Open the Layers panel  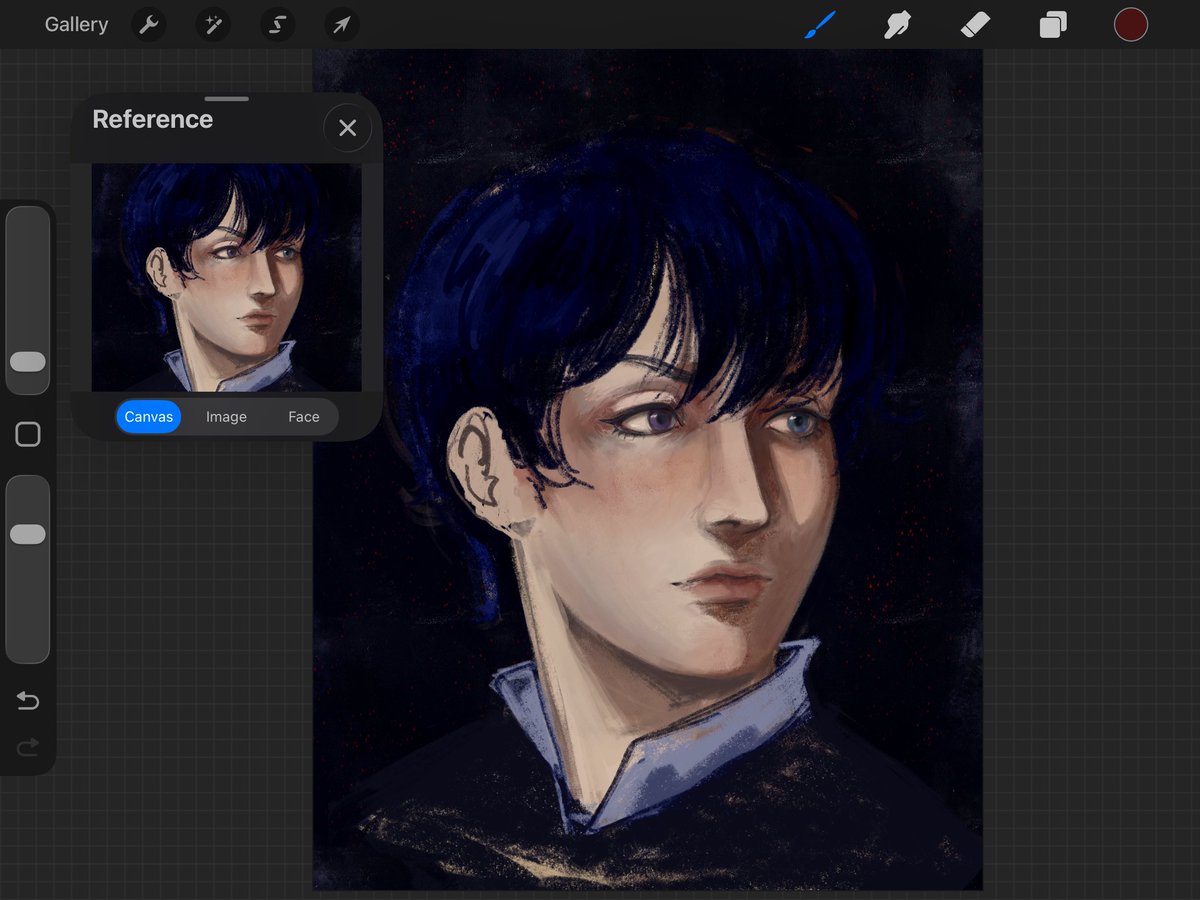1053,25
